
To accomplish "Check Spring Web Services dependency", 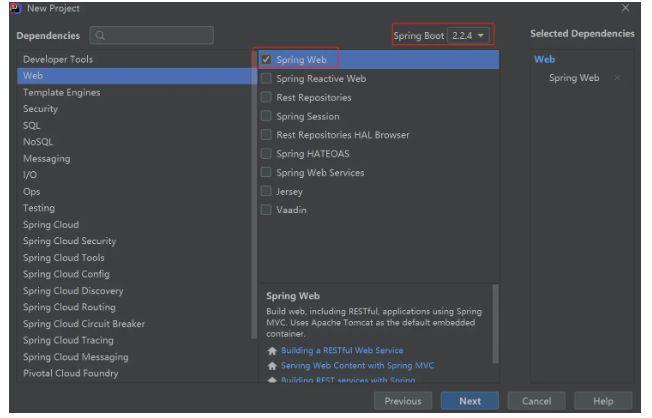I will pyautogui.click(x=266, y=172).
